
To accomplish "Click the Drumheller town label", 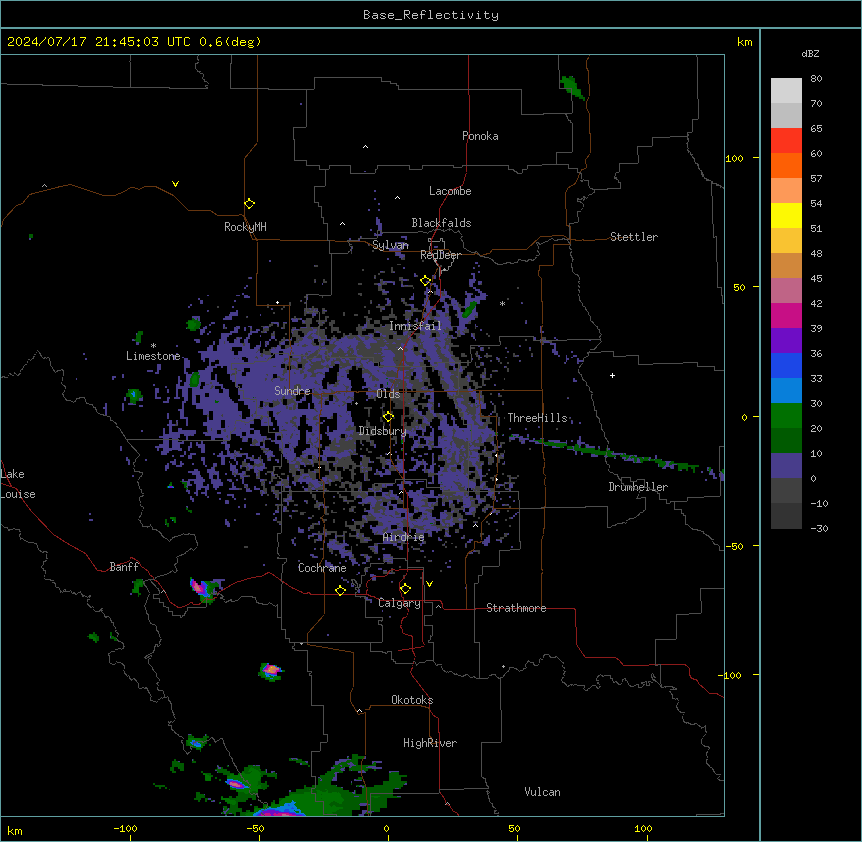I will tap(638, 487).
